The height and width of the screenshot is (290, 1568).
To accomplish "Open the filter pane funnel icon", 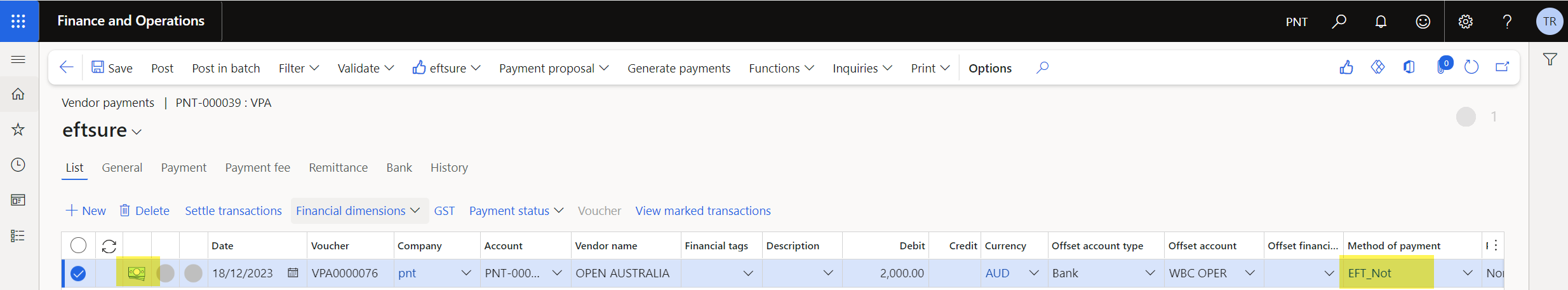I will pos(1550,59).
